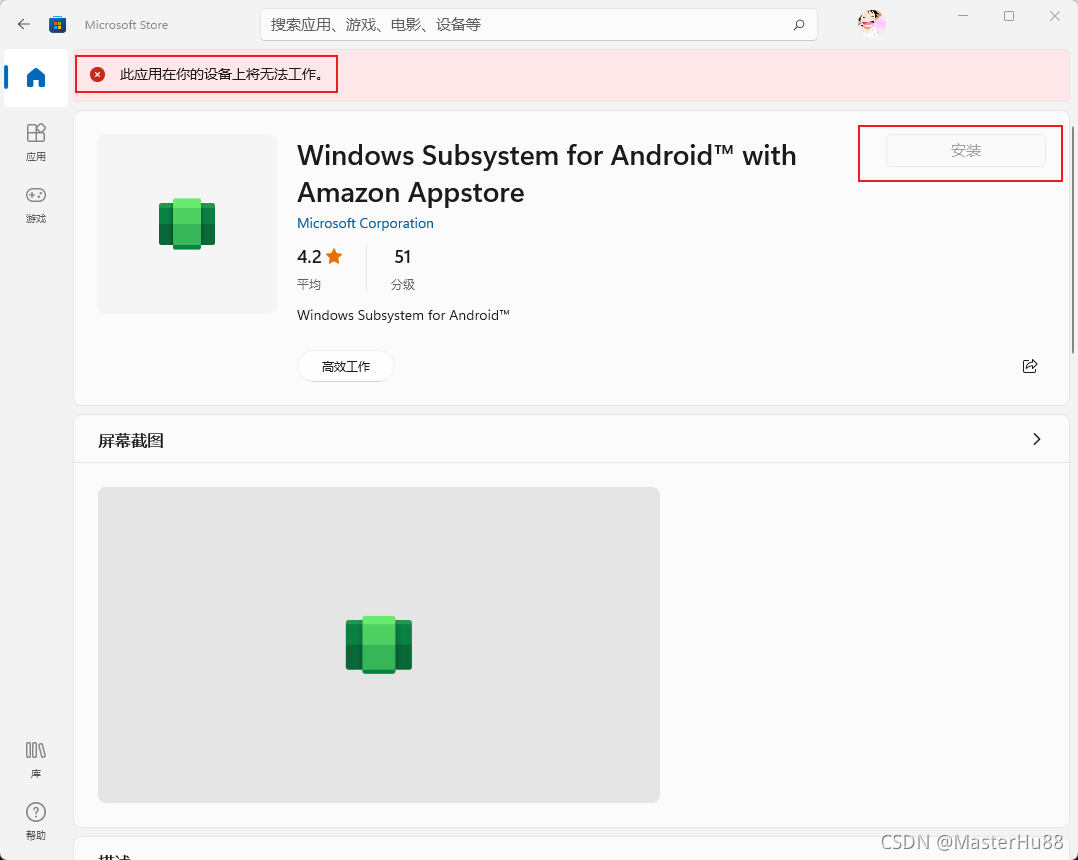
Task: Open the user profile avatar
Action: [x=871, y=23]
